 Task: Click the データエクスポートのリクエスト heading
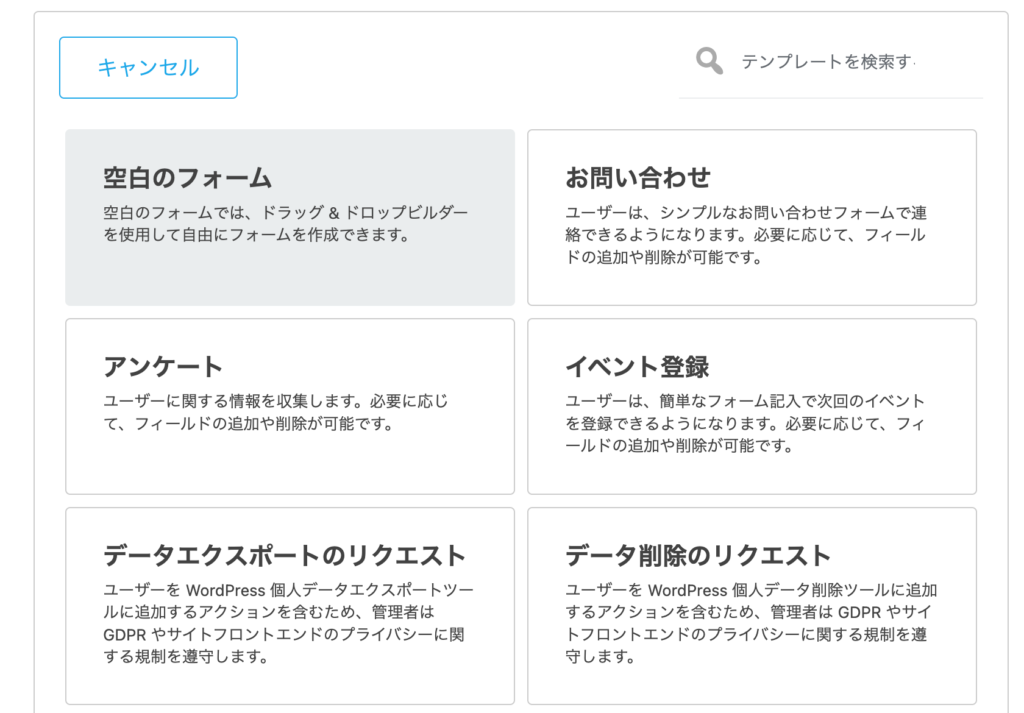point(285,556)
